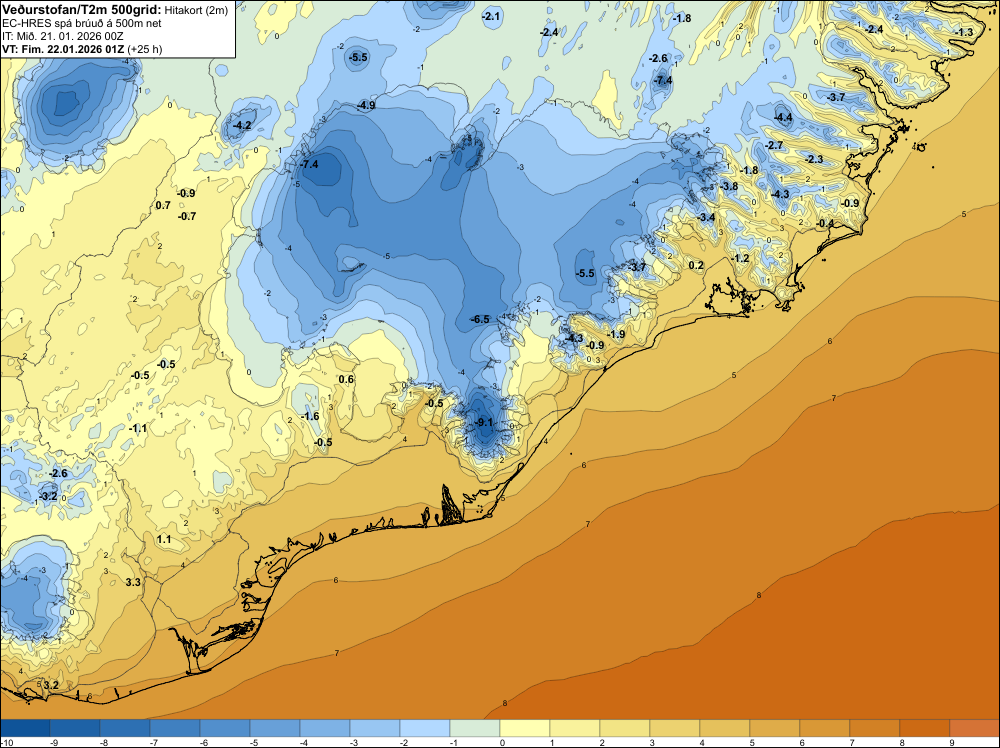The width and height of the screenshot is (1000, 748).
Task: Click the -1.9 temperature reading
Action: pos(616,334)
